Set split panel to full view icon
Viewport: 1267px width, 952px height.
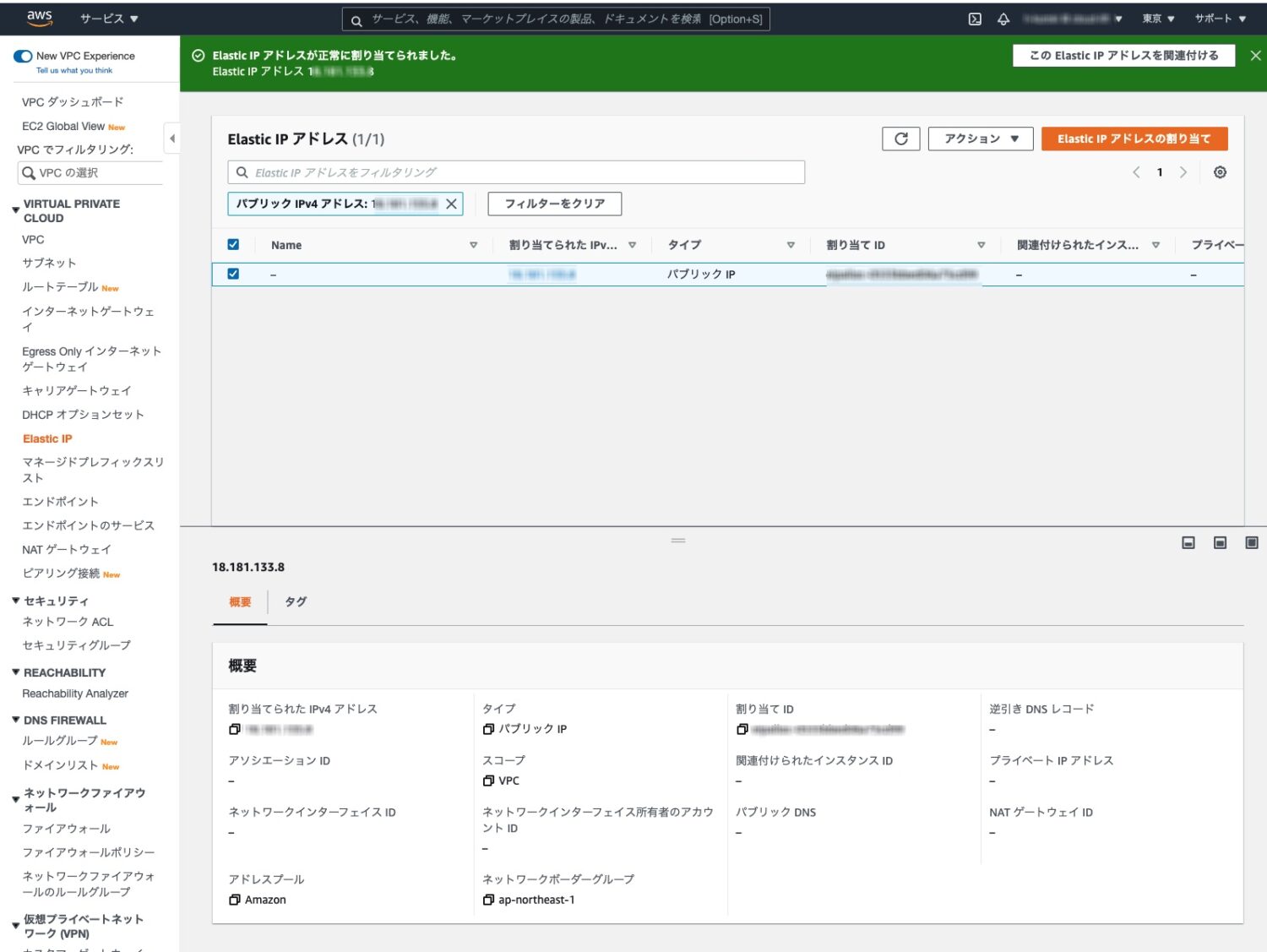point(1252,542)
